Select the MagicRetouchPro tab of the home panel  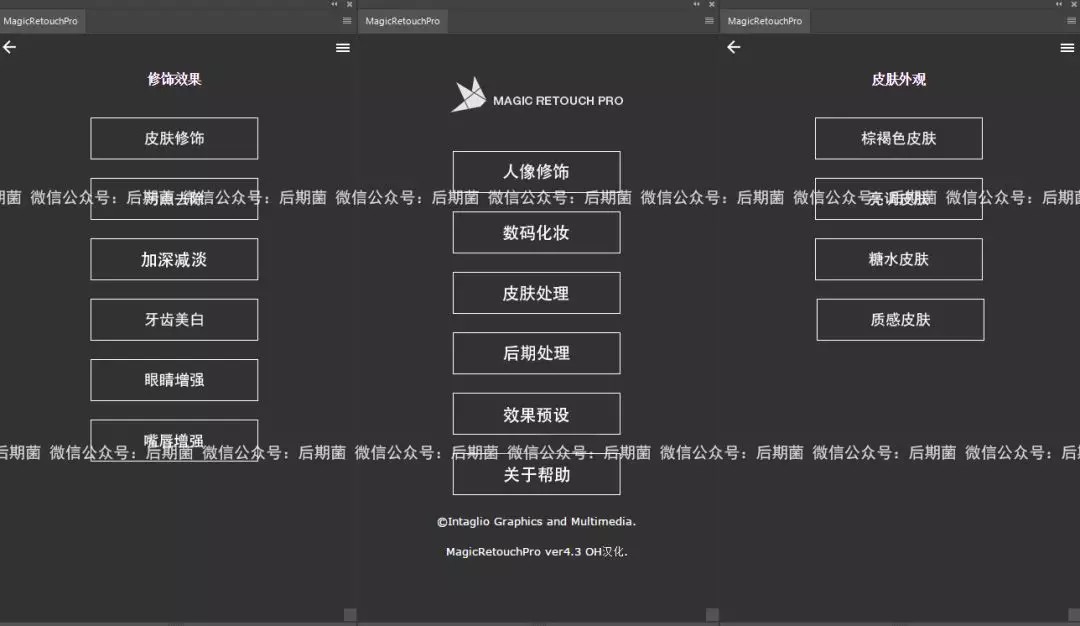[x=403, y=21]
